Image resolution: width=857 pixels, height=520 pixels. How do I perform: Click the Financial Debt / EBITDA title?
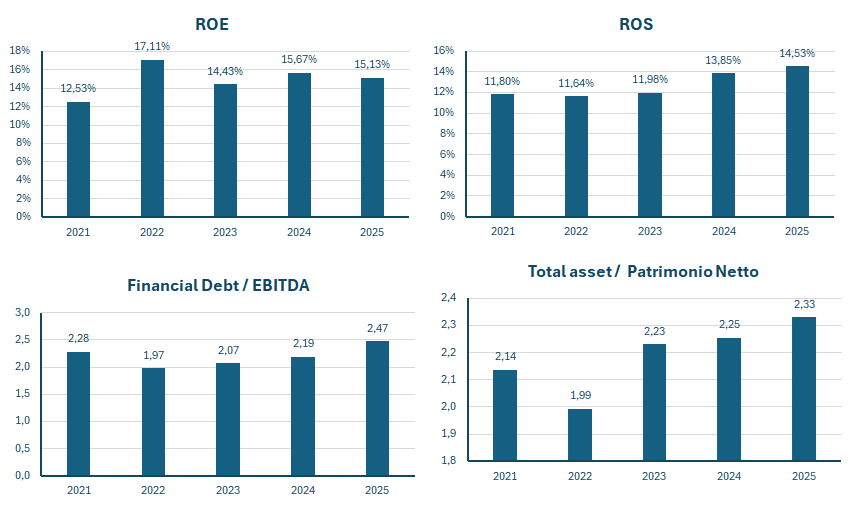point(218,285)
